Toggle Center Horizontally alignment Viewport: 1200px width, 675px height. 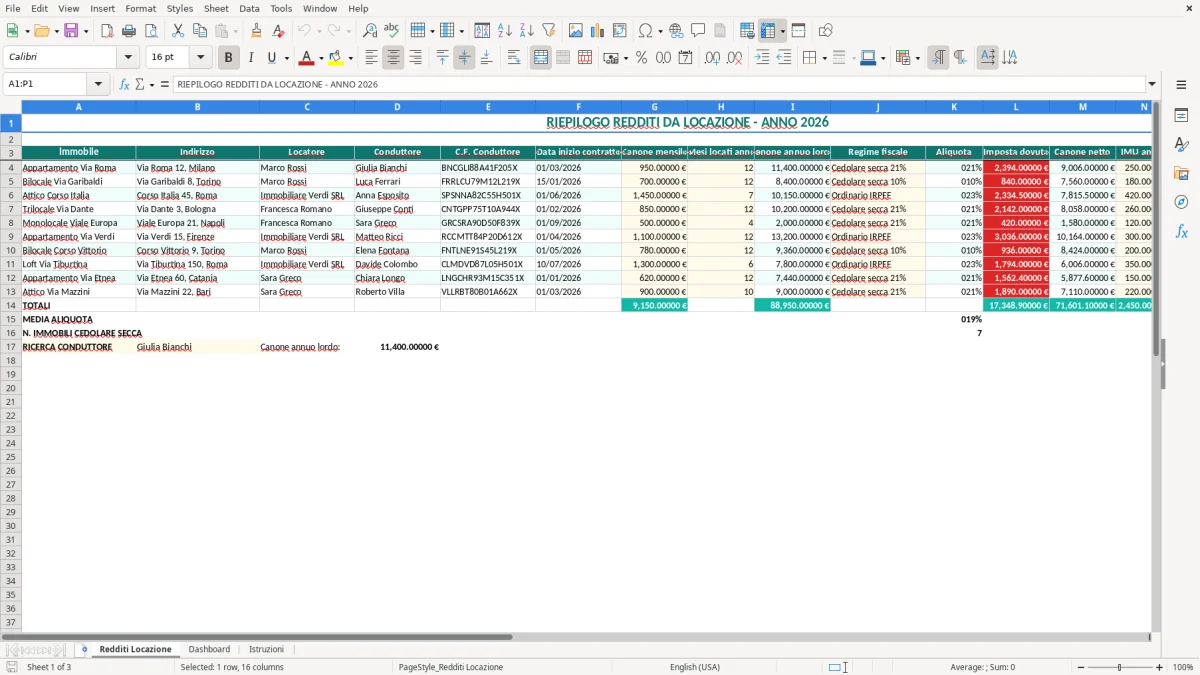click(393, 58)
